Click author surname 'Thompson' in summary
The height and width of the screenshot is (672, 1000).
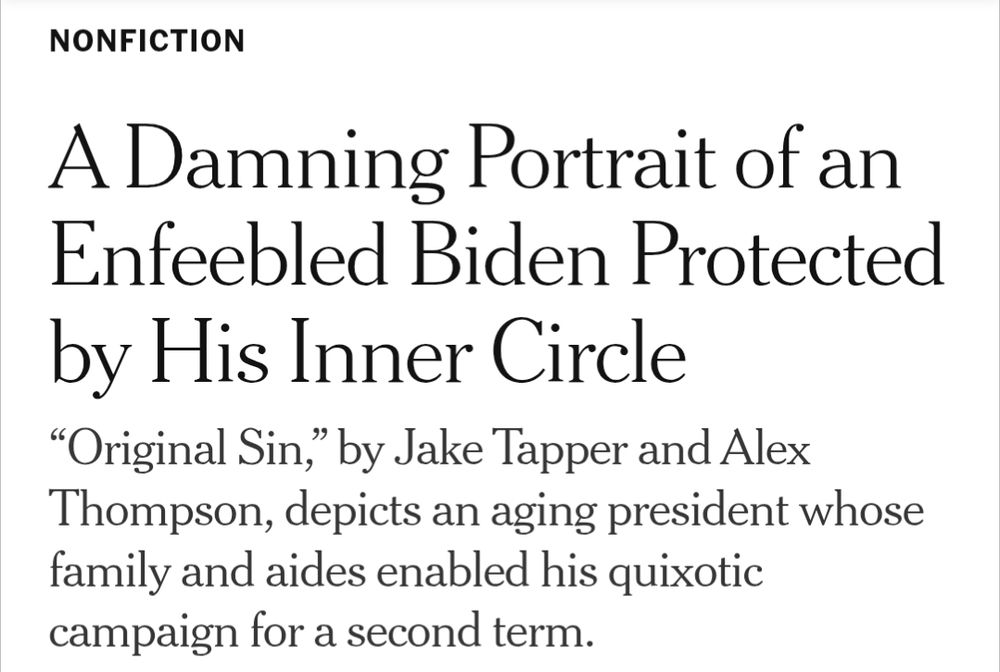(162, 510)
